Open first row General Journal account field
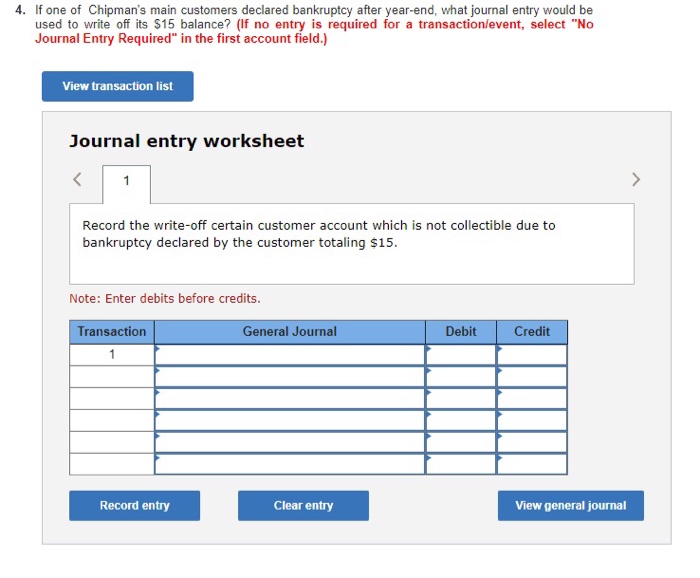The width and height of the screenshot is (700, 578). tap(290, 355)
